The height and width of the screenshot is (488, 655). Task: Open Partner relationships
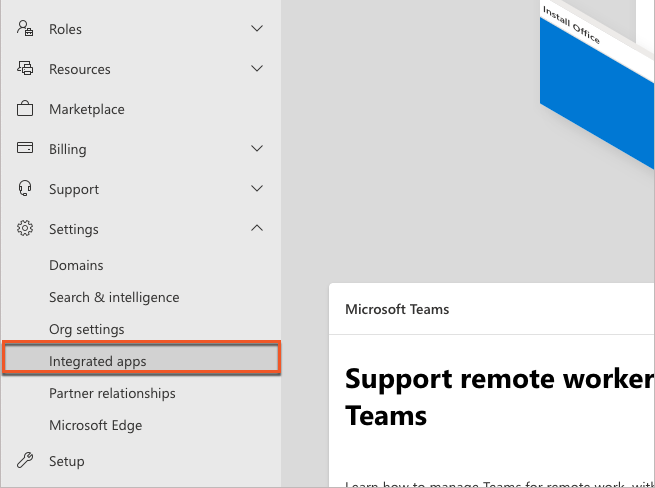click(x=112, y=393)
